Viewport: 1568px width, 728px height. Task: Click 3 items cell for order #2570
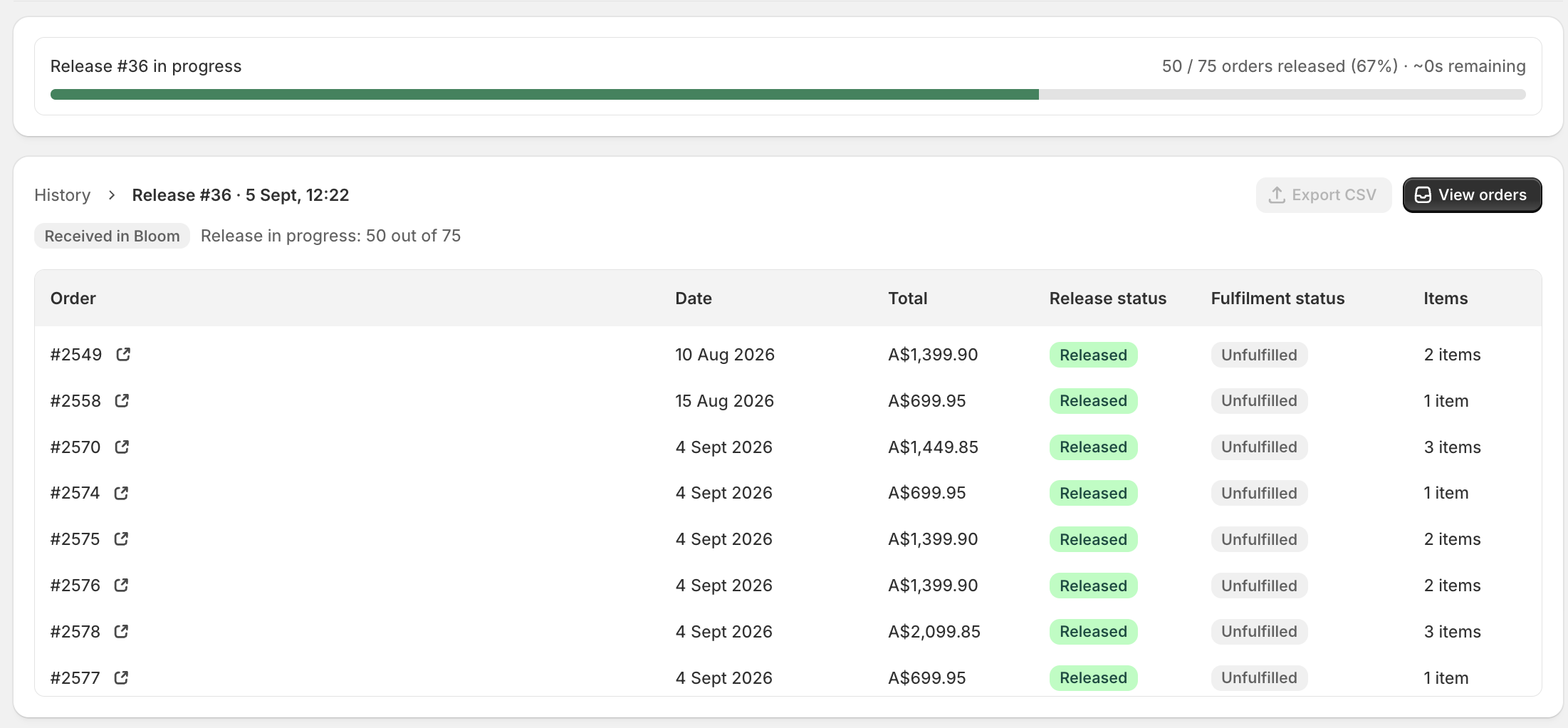(1452, 447)
